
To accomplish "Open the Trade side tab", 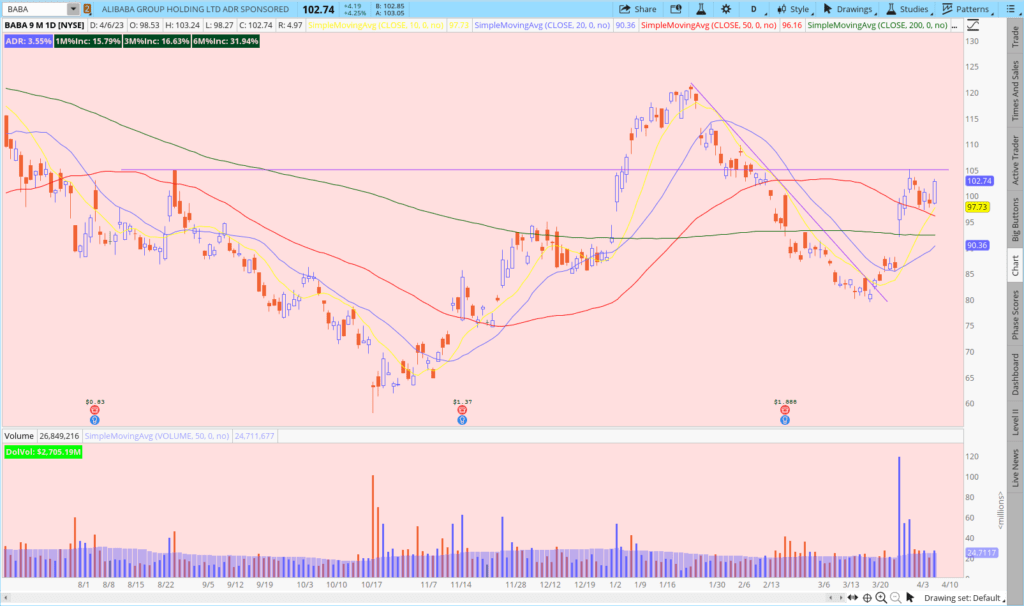I will (1015, 37).
